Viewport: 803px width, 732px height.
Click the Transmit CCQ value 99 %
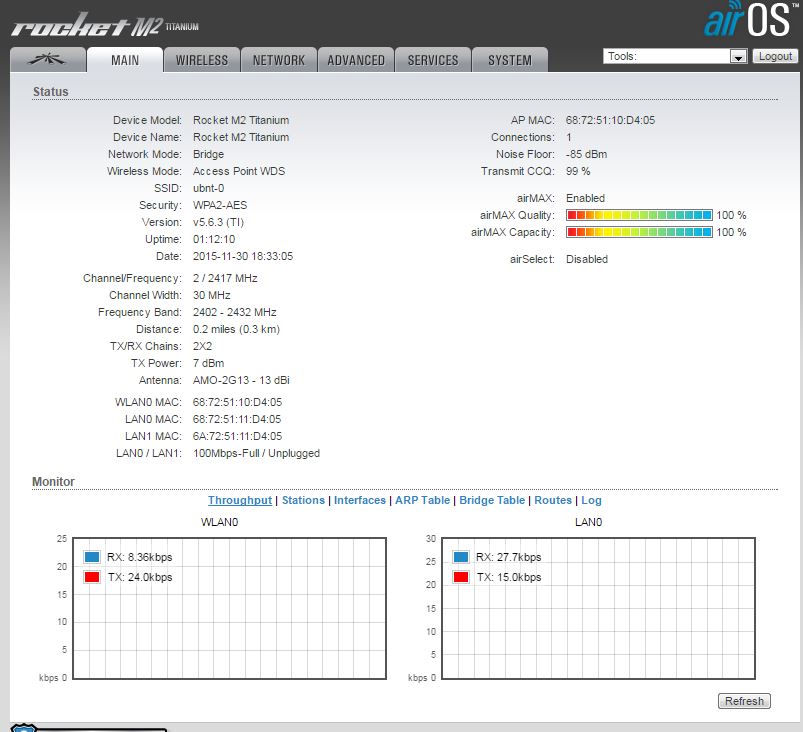coord(578,171)
